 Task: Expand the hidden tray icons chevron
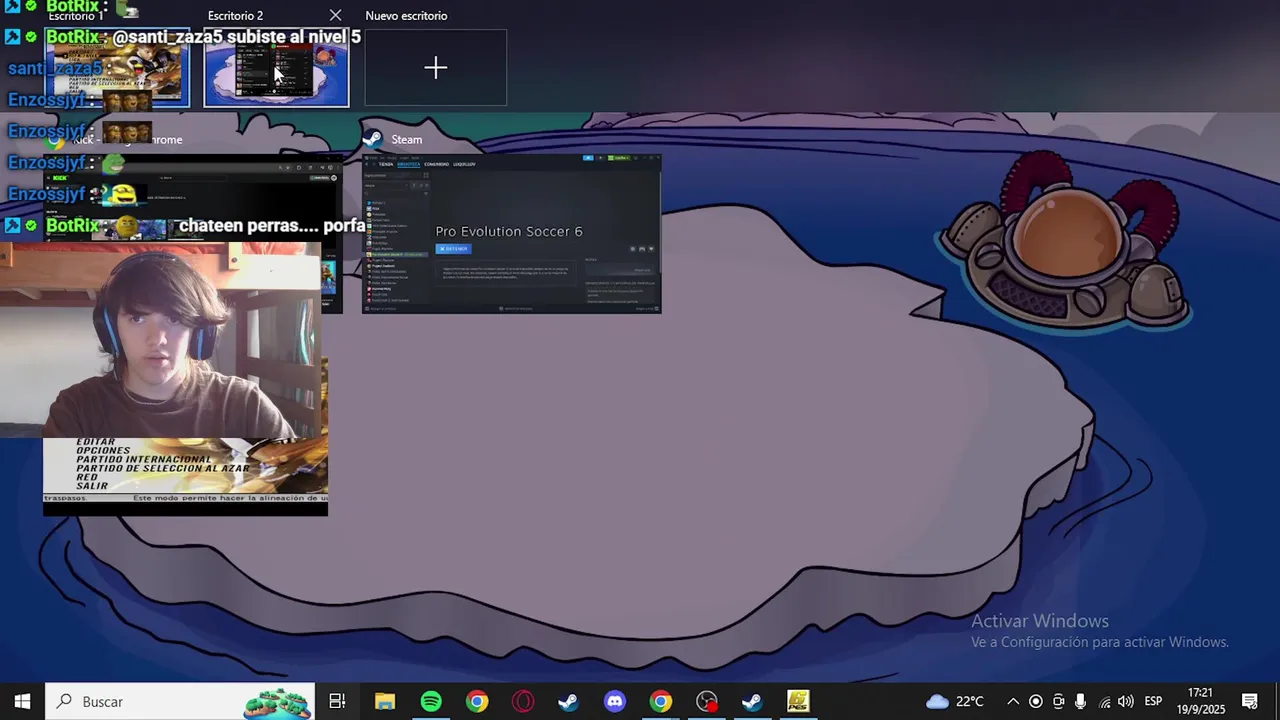point(1012,701)
